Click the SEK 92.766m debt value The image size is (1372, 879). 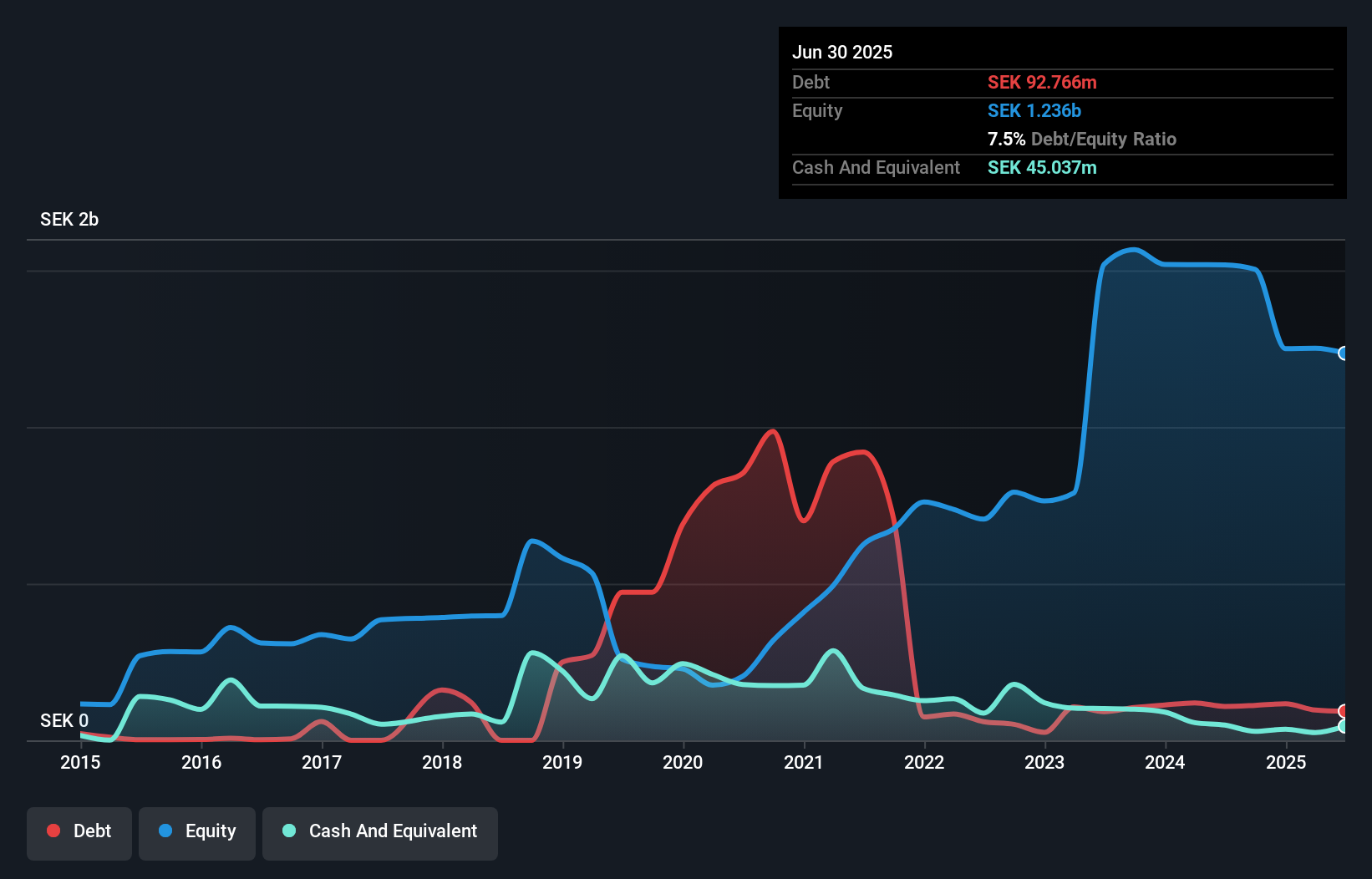[1042, 82]
